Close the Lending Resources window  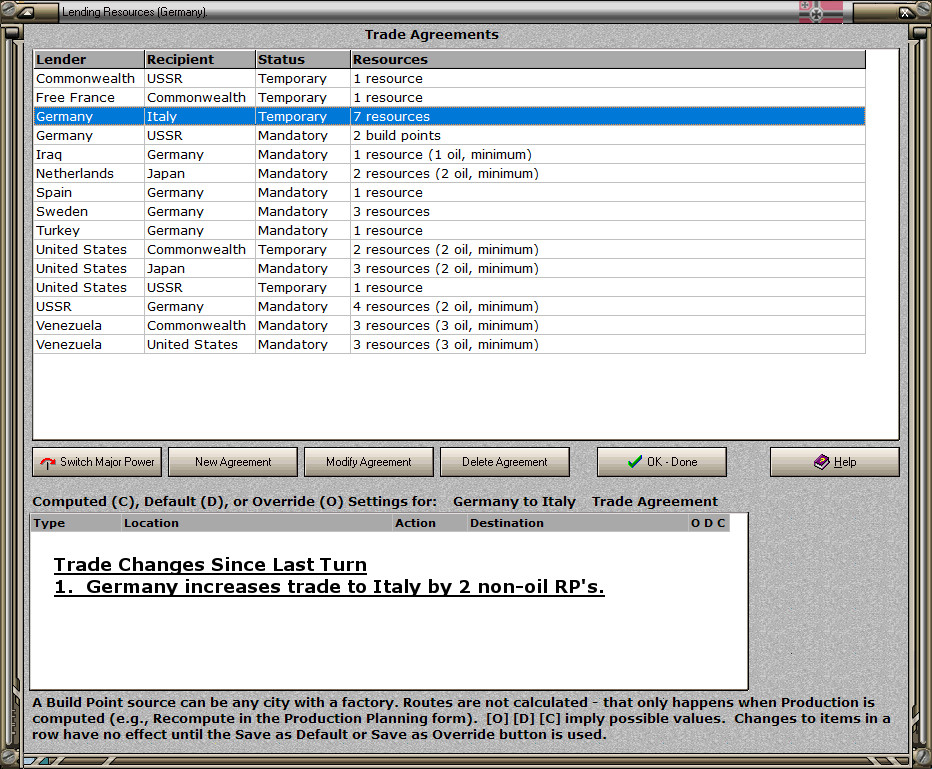click(x=905, y=12)
